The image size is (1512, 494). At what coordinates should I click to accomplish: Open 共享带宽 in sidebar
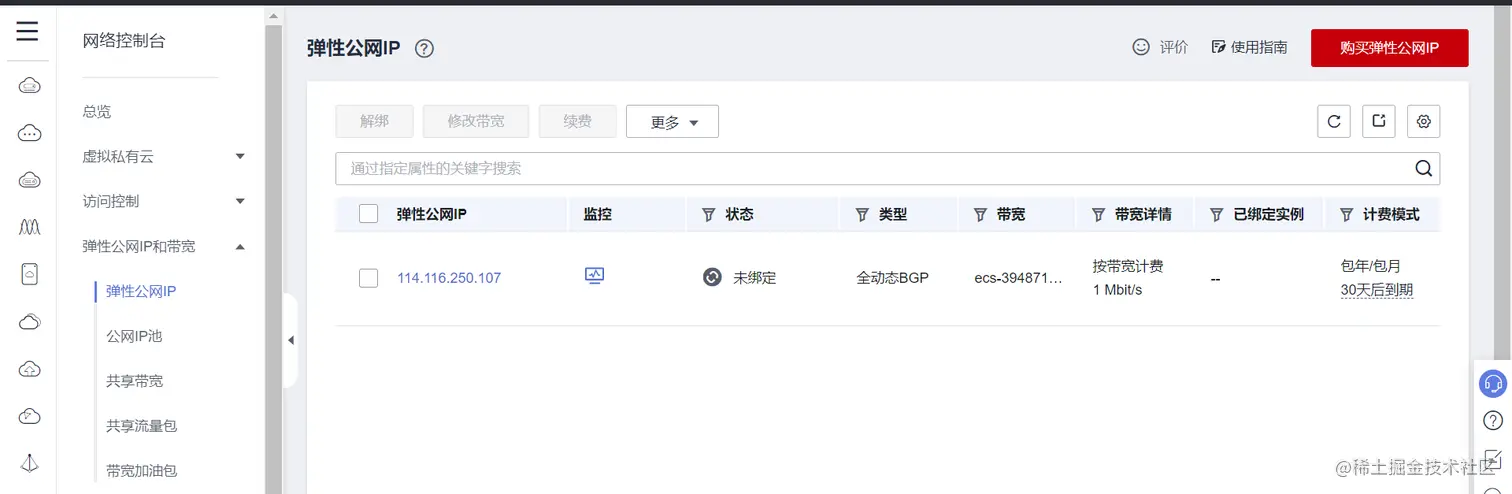point(134,381)
